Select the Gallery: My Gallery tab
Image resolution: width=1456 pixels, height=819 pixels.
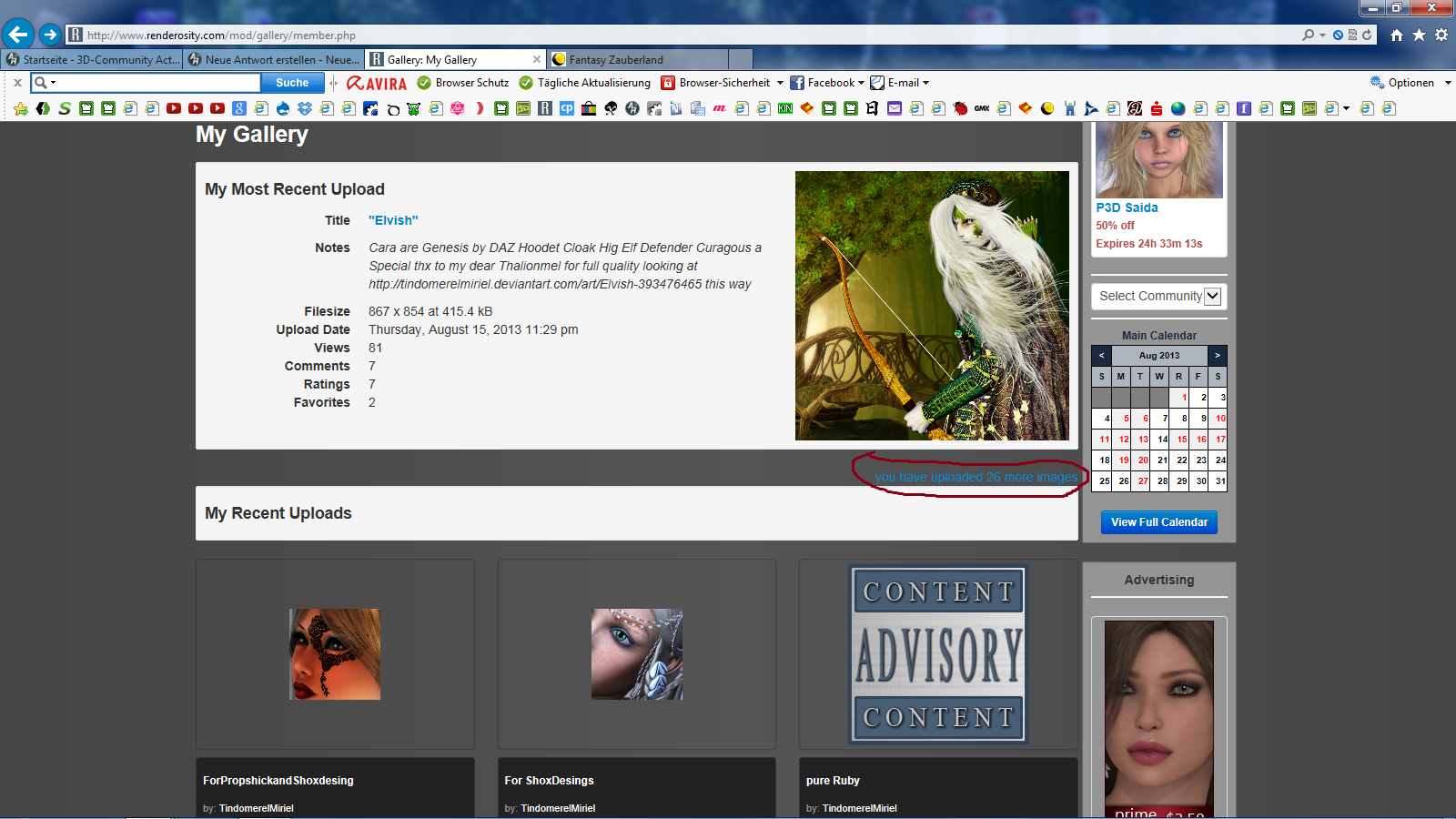point(456,59)
